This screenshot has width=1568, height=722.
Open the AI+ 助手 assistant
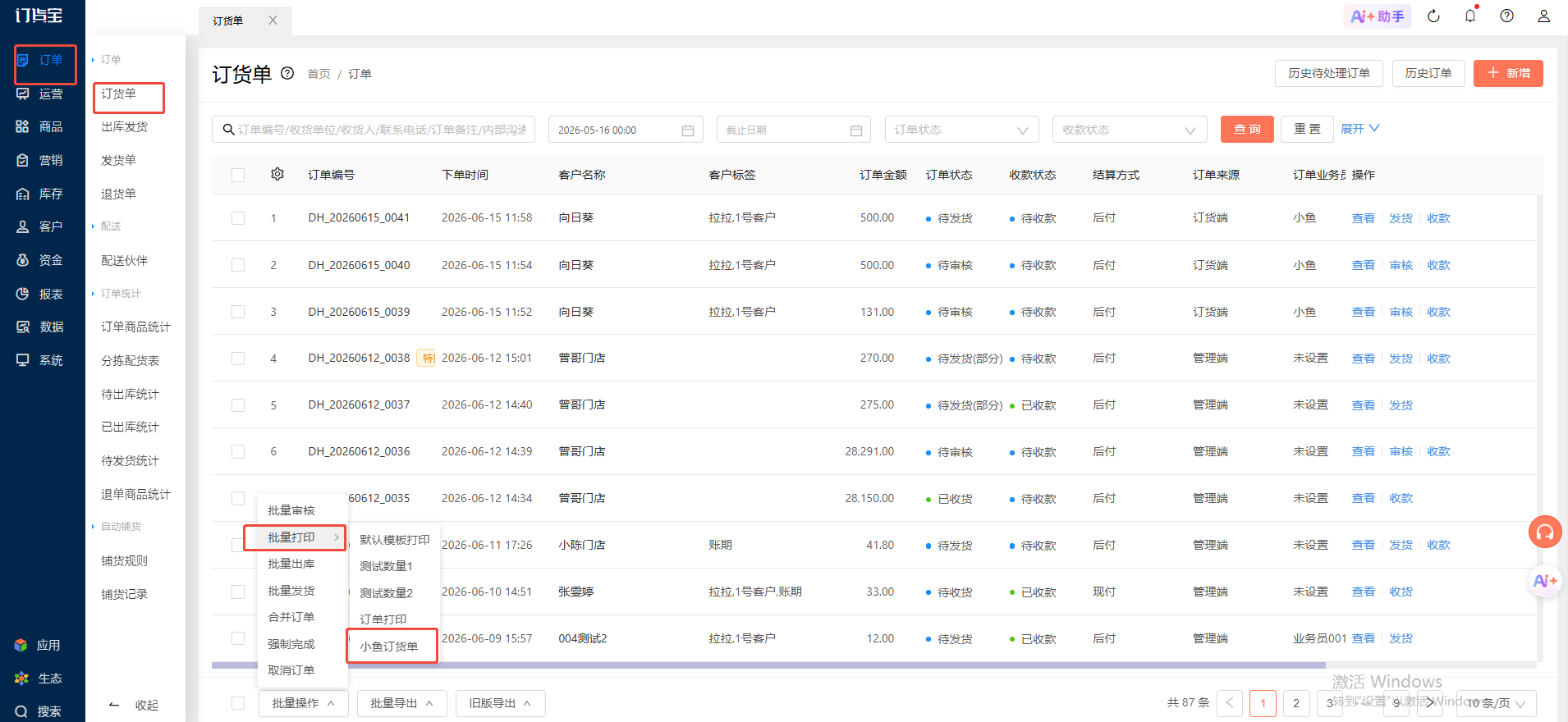(1378, 16)
